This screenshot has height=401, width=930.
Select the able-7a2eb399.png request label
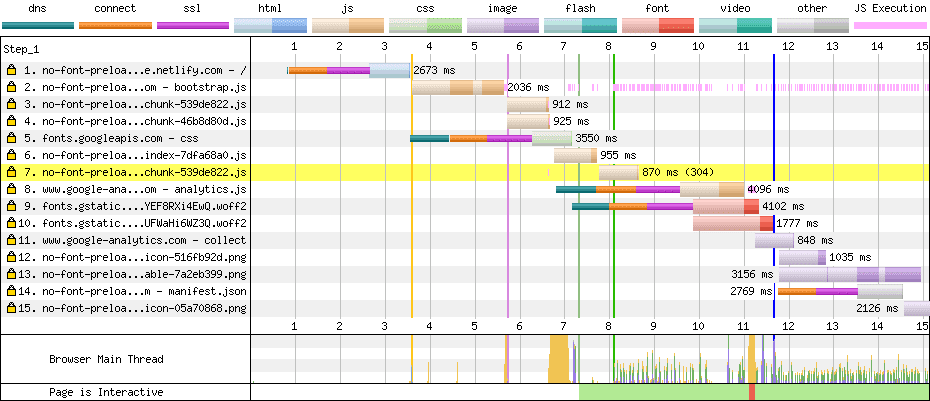click(x=133, y=274)
